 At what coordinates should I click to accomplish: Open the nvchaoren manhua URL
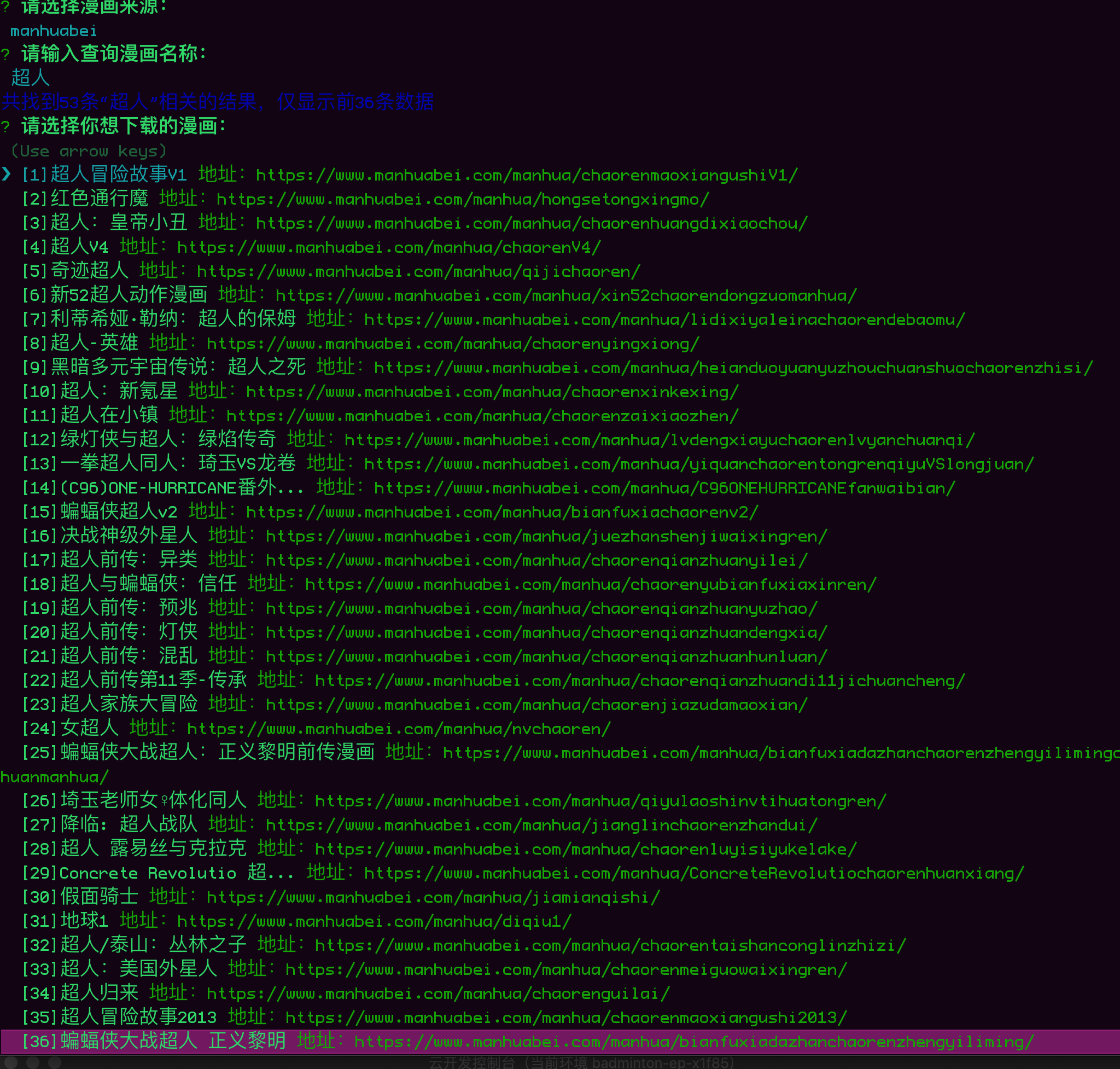click(x=399, y=729)
